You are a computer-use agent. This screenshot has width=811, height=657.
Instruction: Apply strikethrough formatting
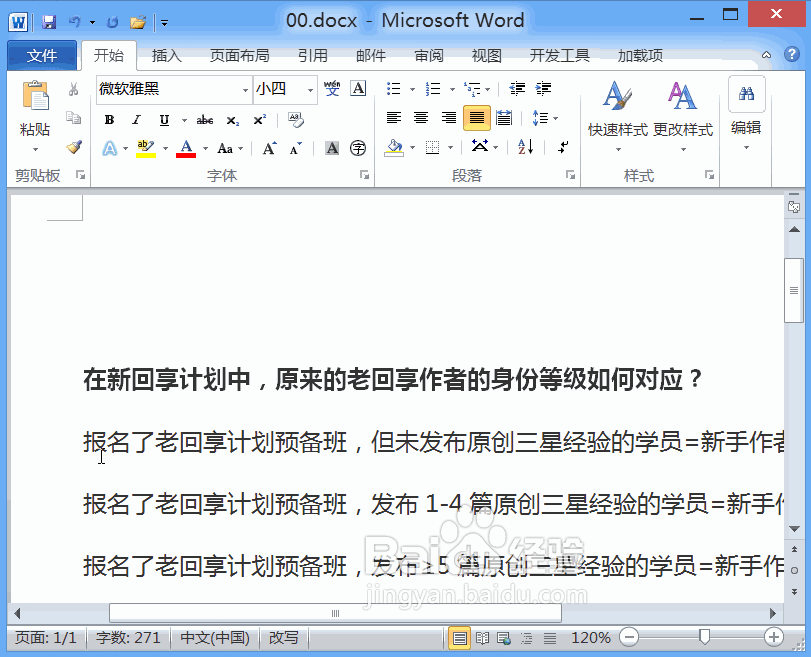(205, 120)
